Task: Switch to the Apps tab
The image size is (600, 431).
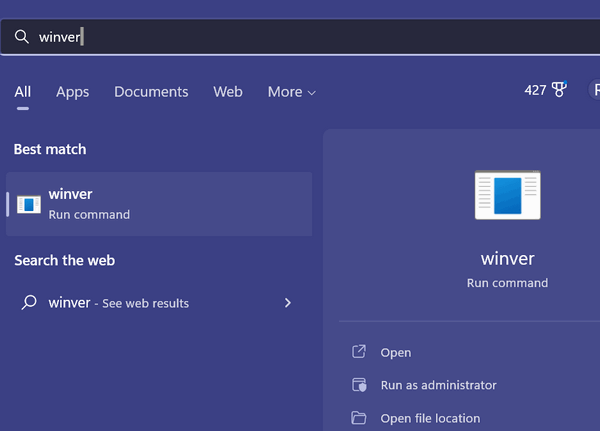Action: 73,92
